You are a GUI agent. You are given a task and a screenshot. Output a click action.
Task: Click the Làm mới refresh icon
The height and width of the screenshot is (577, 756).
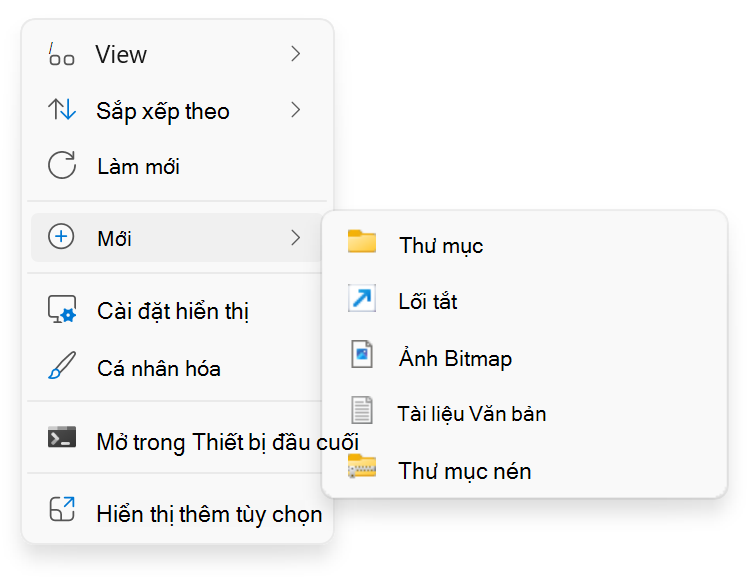click(62, 165)
